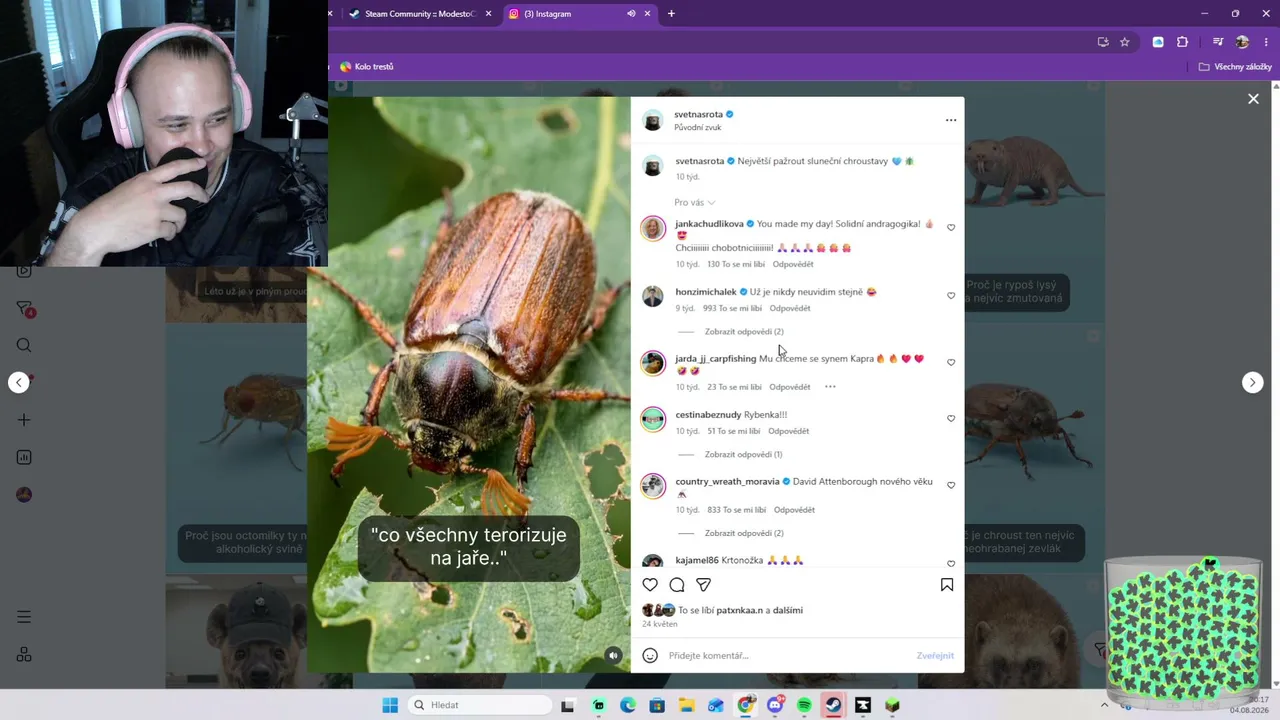Open Steam from the taskbar
Image resolution: width=1280 pixels, height=720 pixels.
tap(833, 705)
